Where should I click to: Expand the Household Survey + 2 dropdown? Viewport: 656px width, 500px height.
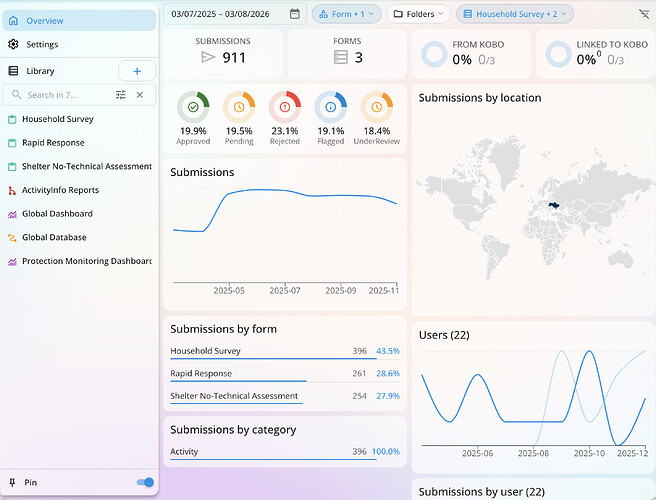tap(514, 14)
